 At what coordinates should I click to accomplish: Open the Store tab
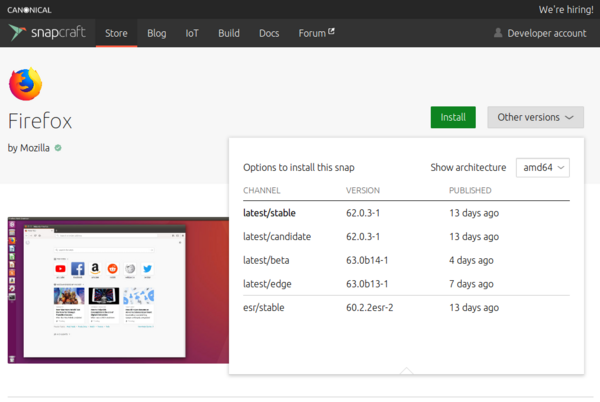[x=116, y=33]
